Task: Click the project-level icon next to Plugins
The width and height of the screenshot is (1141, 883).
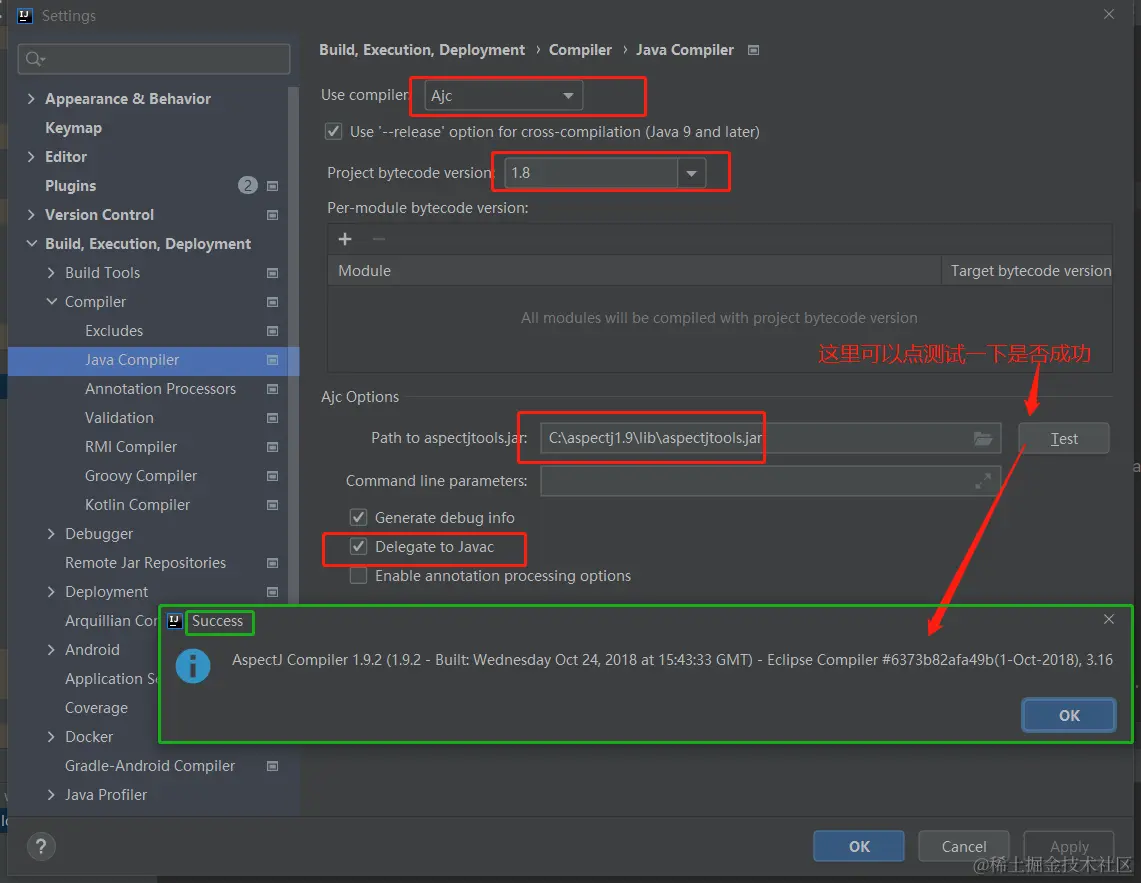Action: tap(272, 186)
